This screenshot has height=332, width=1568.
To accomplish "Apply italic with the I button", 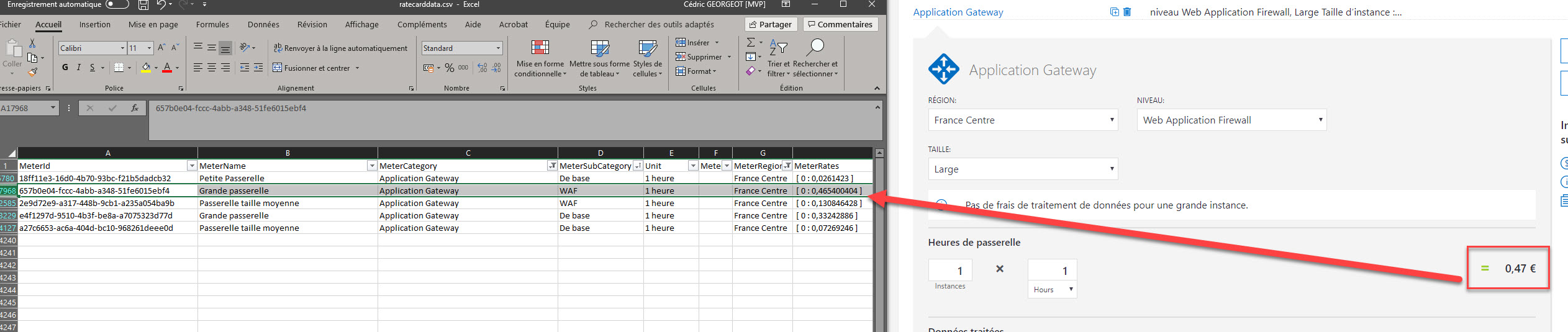I will tap(79, 68).
